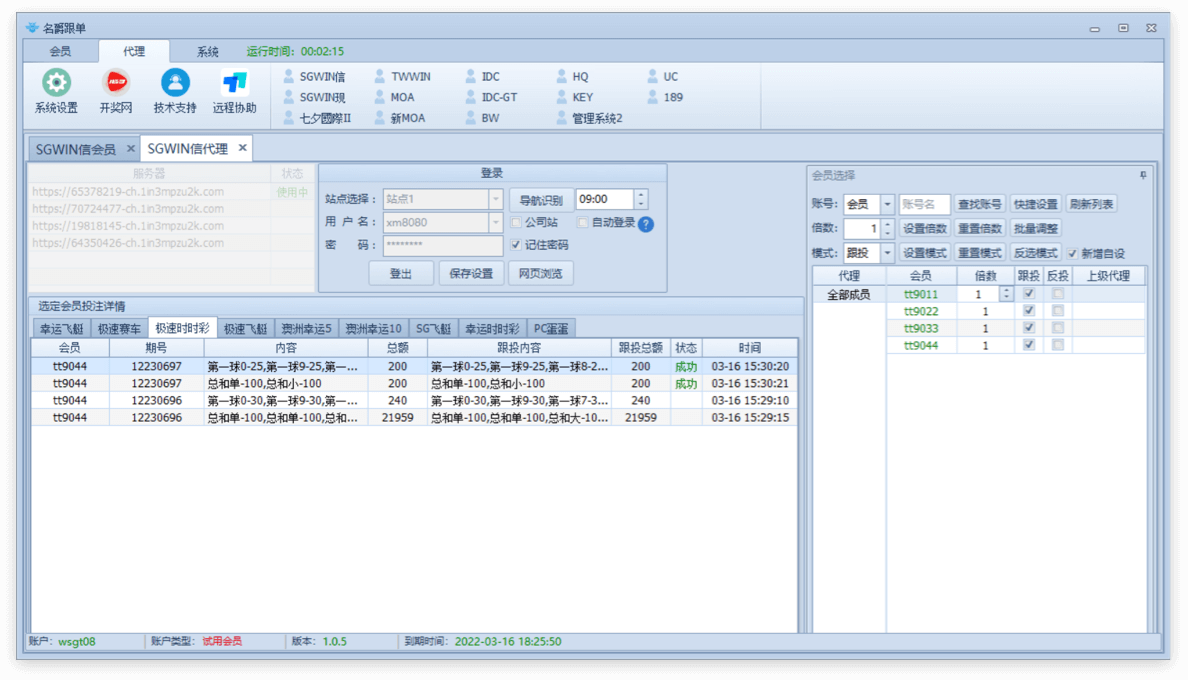The width and height of the screenshot is (1188, 680).
Task: Click the 账号名 account name input field
Action: coord(923,204)
